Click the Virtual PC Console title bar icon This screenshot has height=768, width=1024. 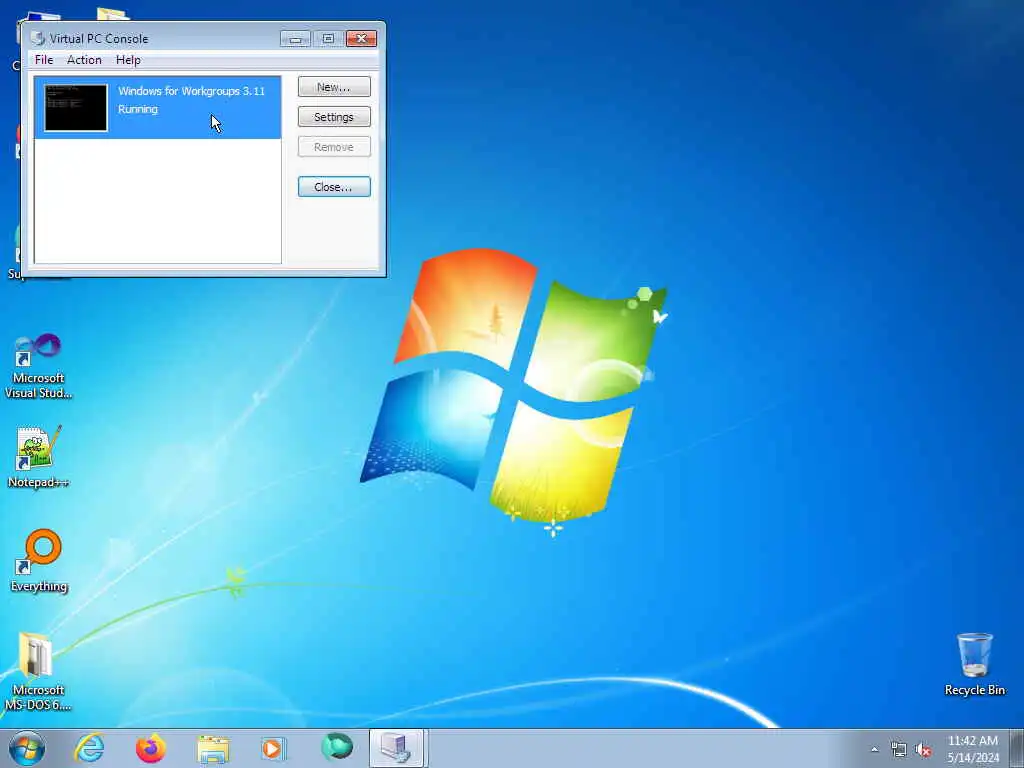coord(38,39)
